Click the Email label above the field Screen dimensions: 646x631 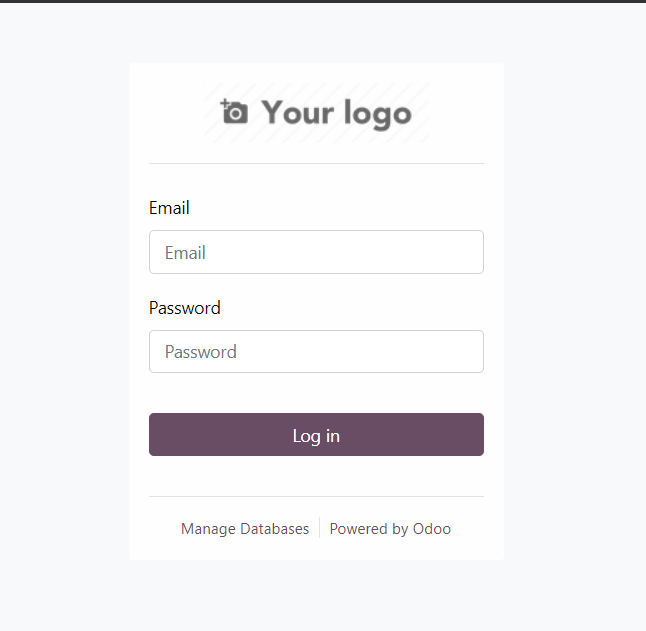coord(169,208)
